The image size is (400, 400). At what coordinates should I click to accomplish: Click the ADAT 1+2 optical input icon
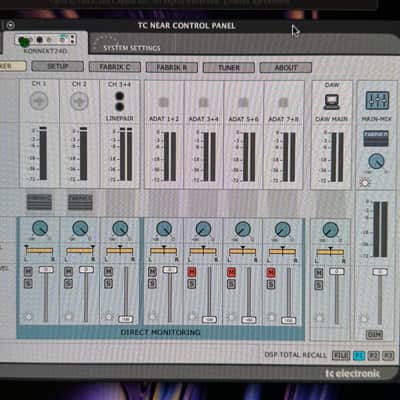(163, 102)
